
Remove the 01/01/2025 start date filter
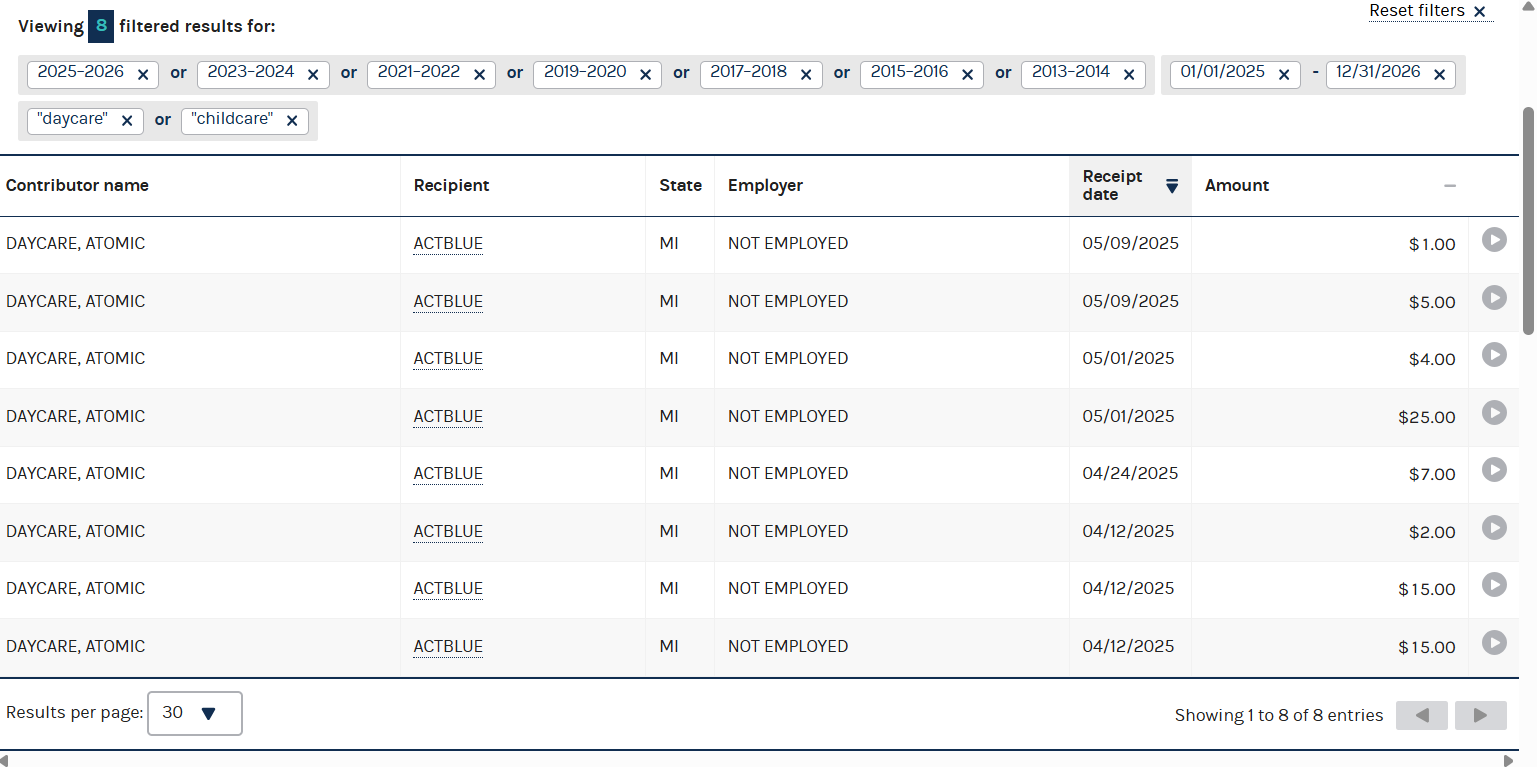click(1284, 75)
